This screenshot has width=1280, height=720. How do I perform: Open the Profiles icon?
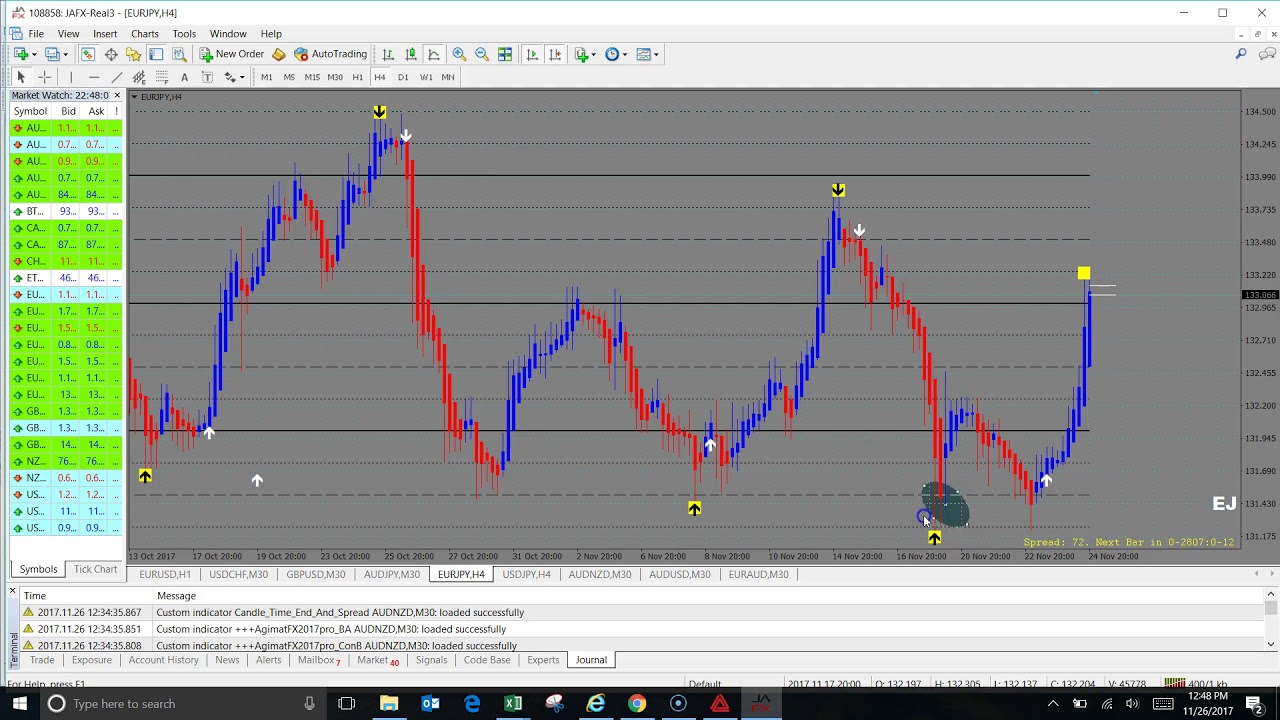point(52,54)
